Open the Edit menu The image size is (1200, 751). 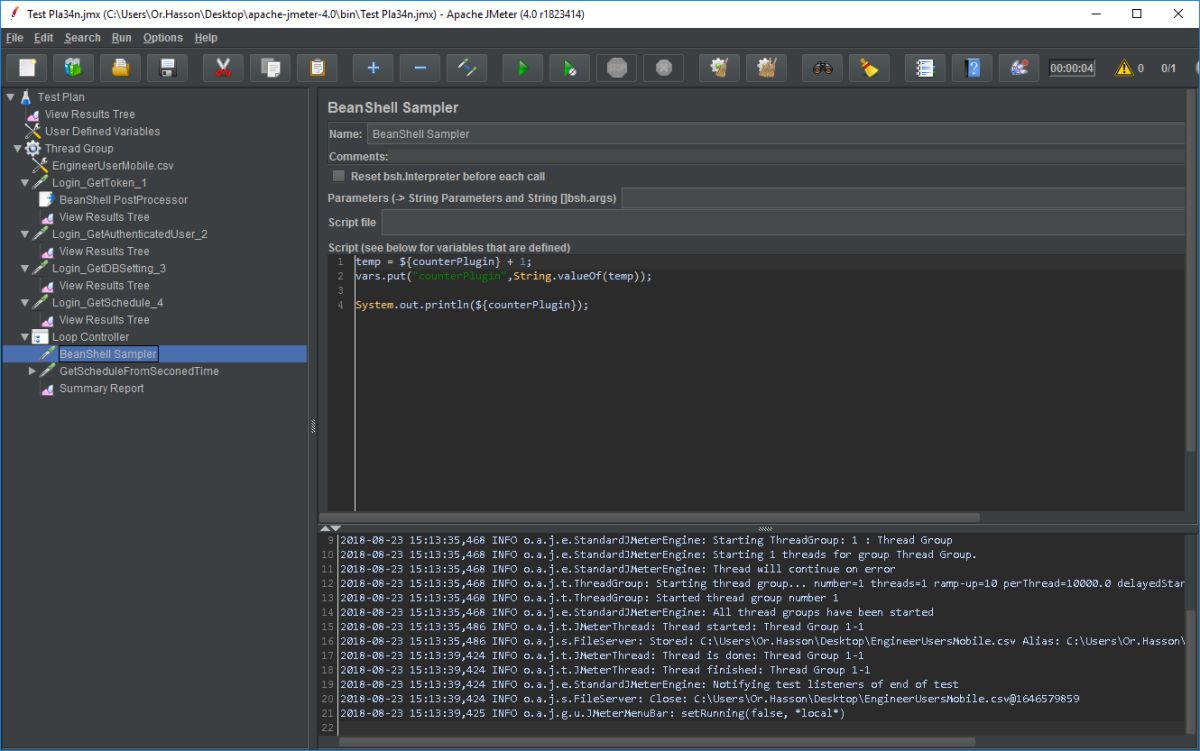[x=43, y=38]
